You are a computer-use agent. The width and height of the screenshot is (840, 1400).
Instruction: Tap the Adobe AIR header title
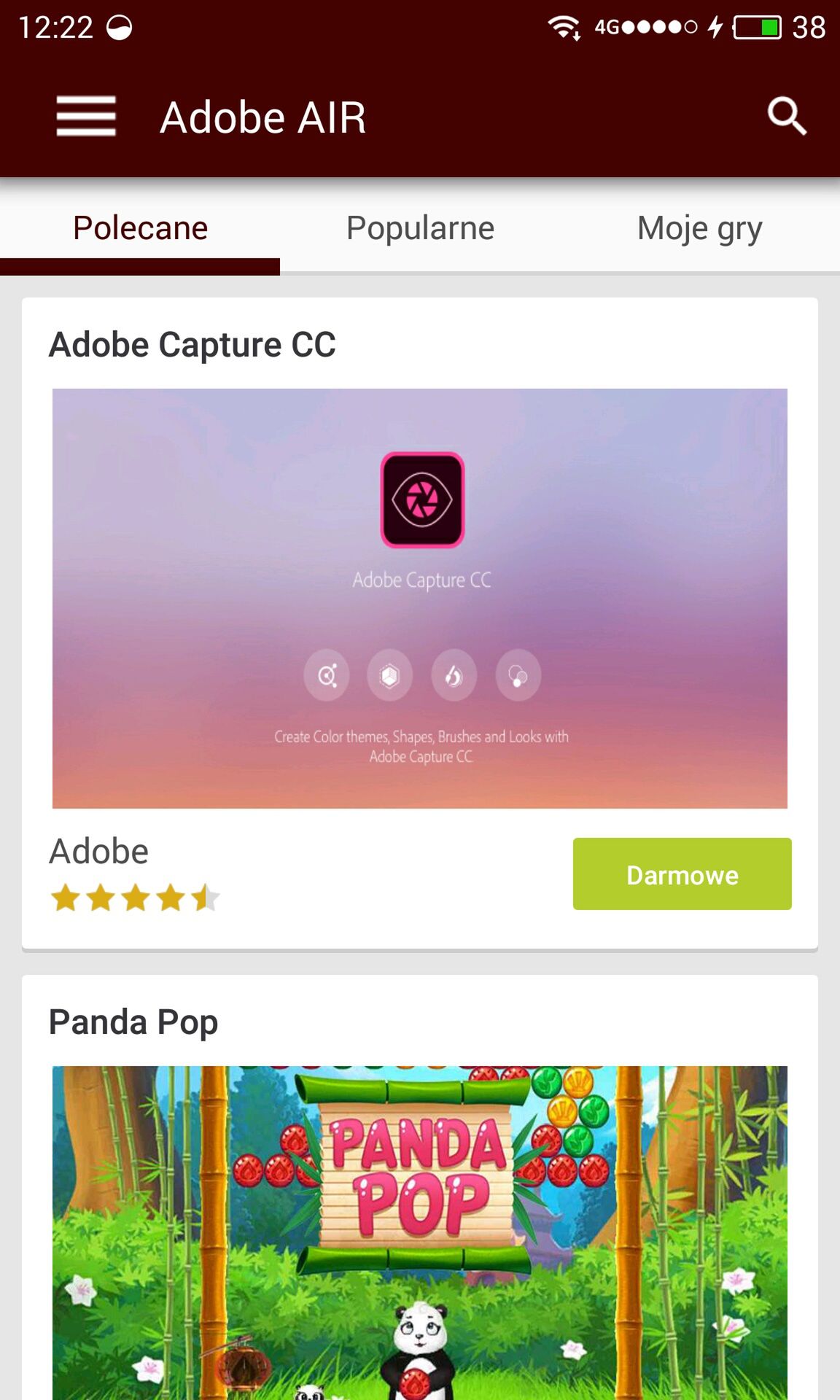pos(262,117)
